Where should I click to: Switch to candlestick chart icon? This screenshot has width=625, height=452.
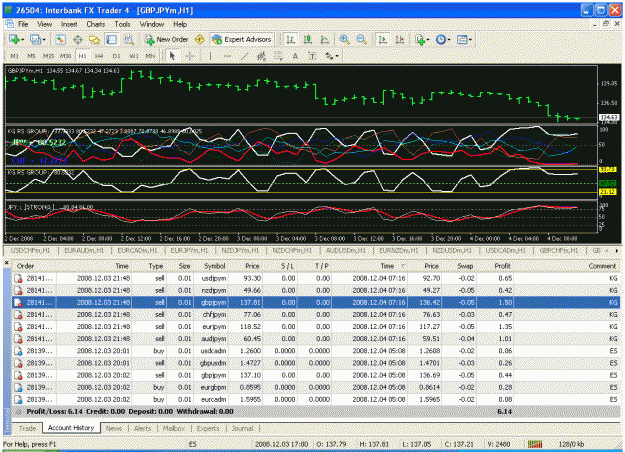tap(307, 39)
